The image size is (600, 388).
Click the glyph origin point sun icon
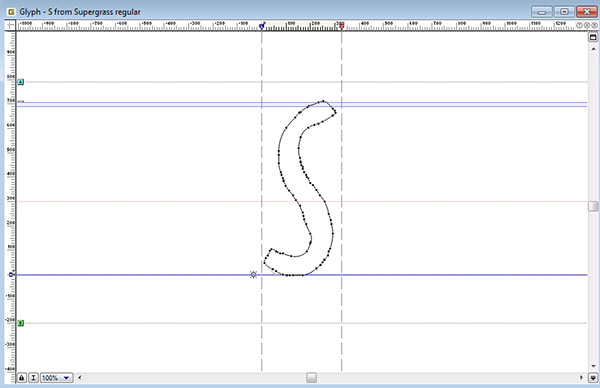(x=253, y=274)
